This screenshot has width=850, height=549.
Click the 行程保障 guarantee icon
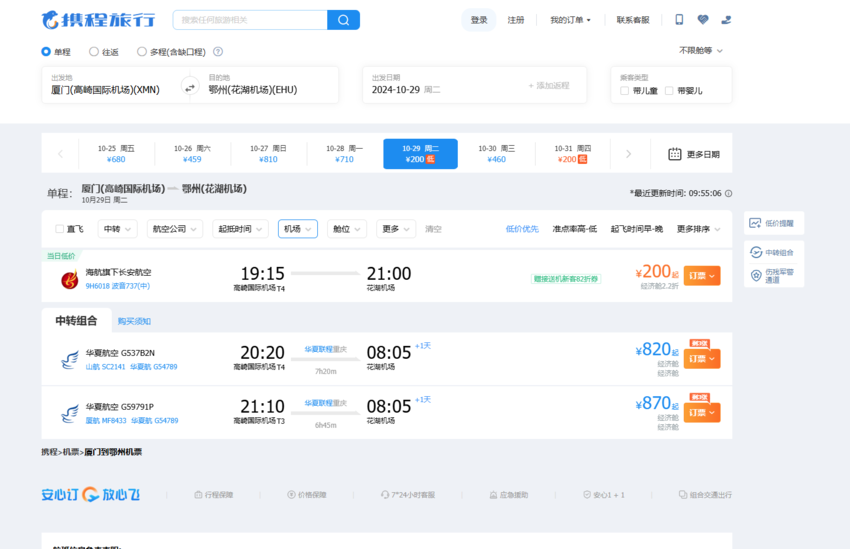tap(198, 495)
